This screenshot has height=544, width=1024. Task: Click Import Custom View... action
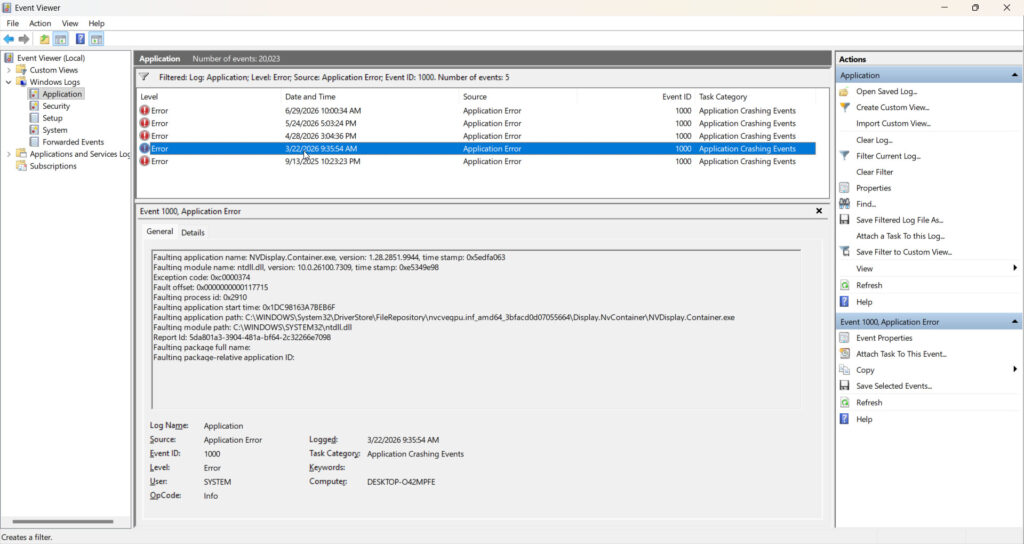(x=893, y=123)
